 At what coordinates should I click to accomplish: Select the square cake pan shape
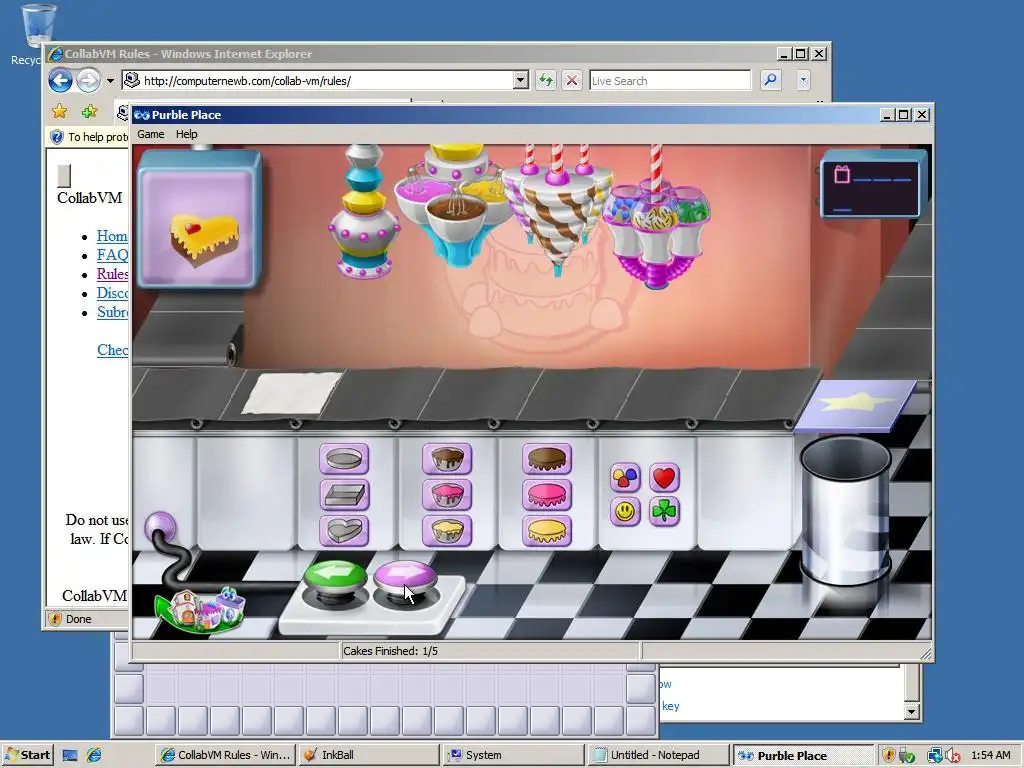point(344,494)
